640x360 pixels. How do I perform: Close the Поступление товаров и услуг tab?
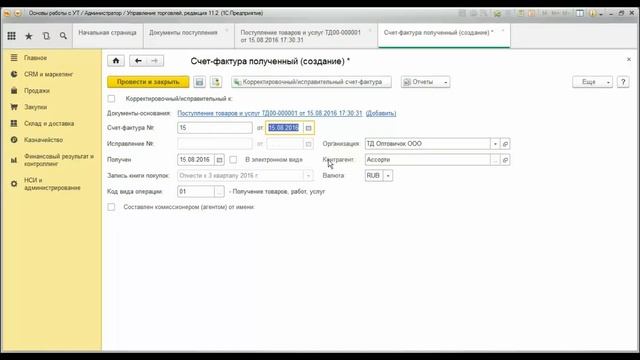coord(370,31)
